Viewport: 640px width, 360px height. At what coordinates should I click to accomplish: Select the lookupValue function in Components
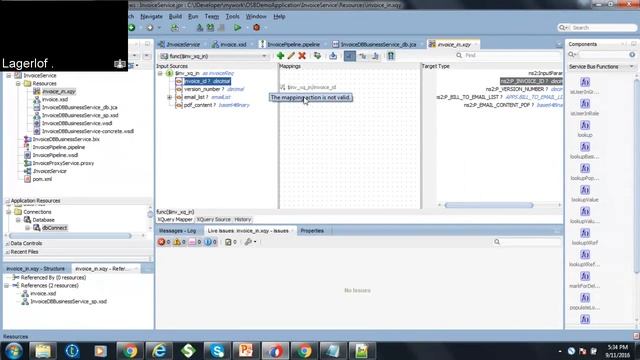tap(585, 193)
